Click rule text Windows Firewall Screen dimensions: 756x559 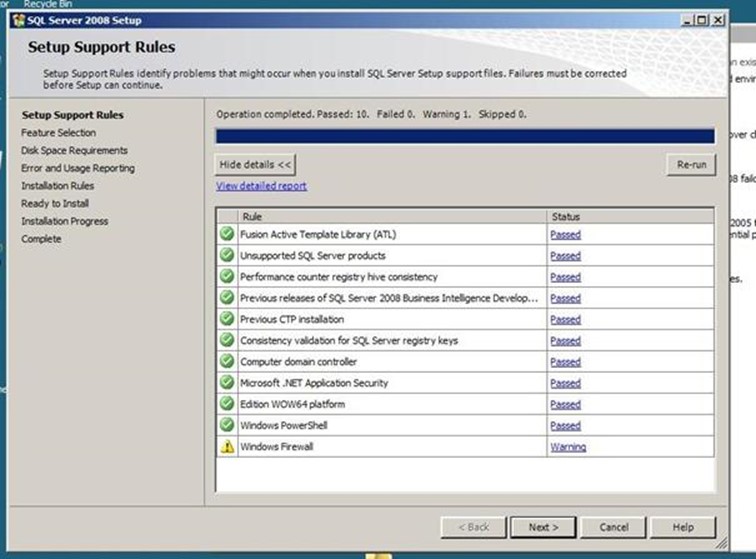277,447
